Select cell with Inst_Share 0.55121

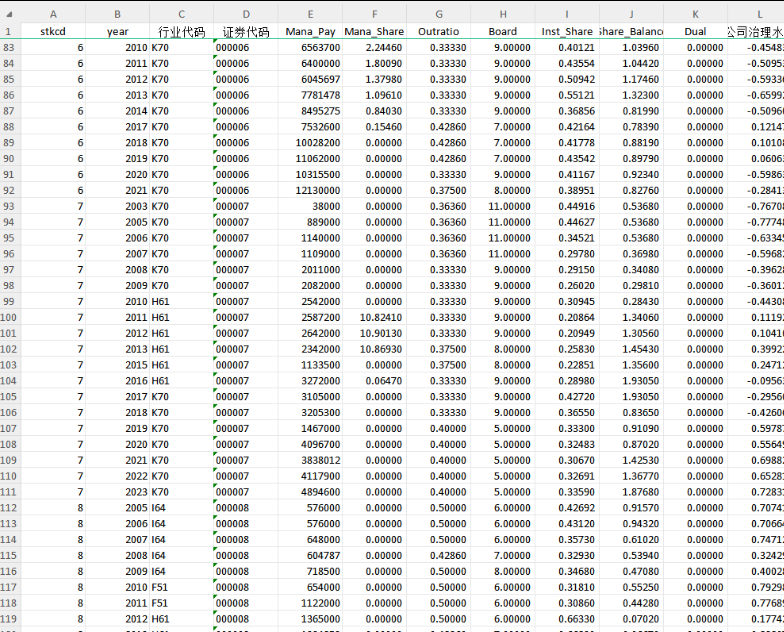(567, 96)
